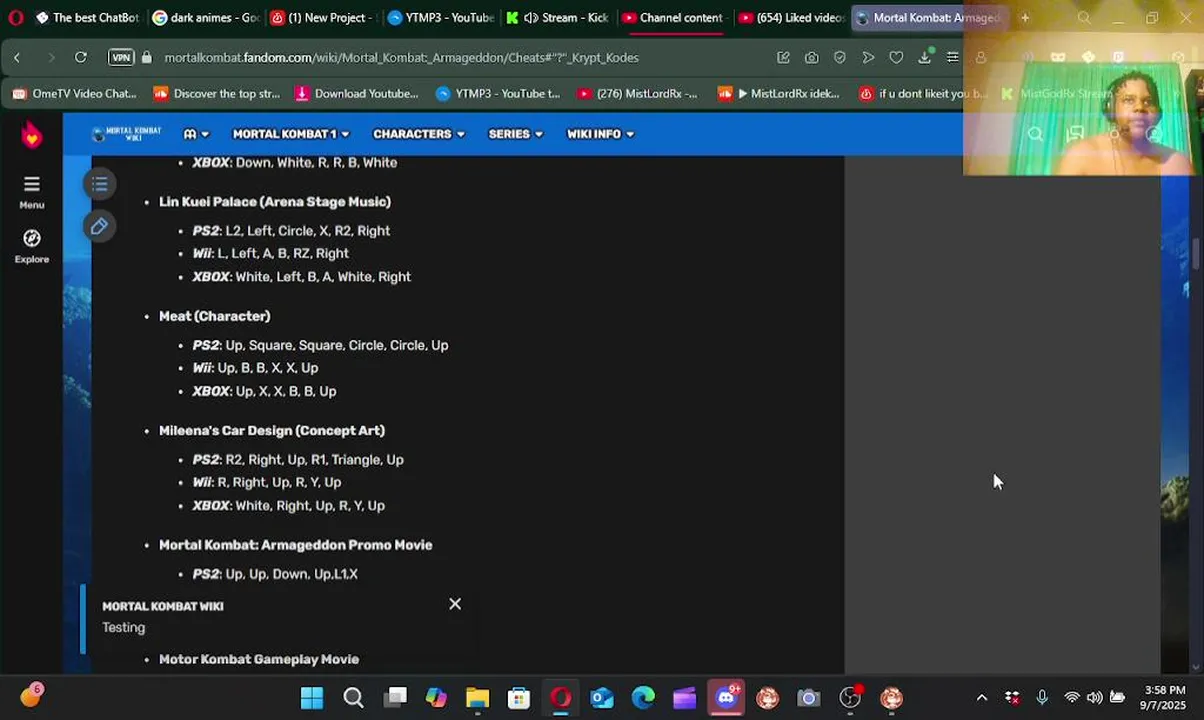Open OmeTV Video Chat bookmark
The image size is (1204, 720).
pyautogui.click(x=75, y=94)
